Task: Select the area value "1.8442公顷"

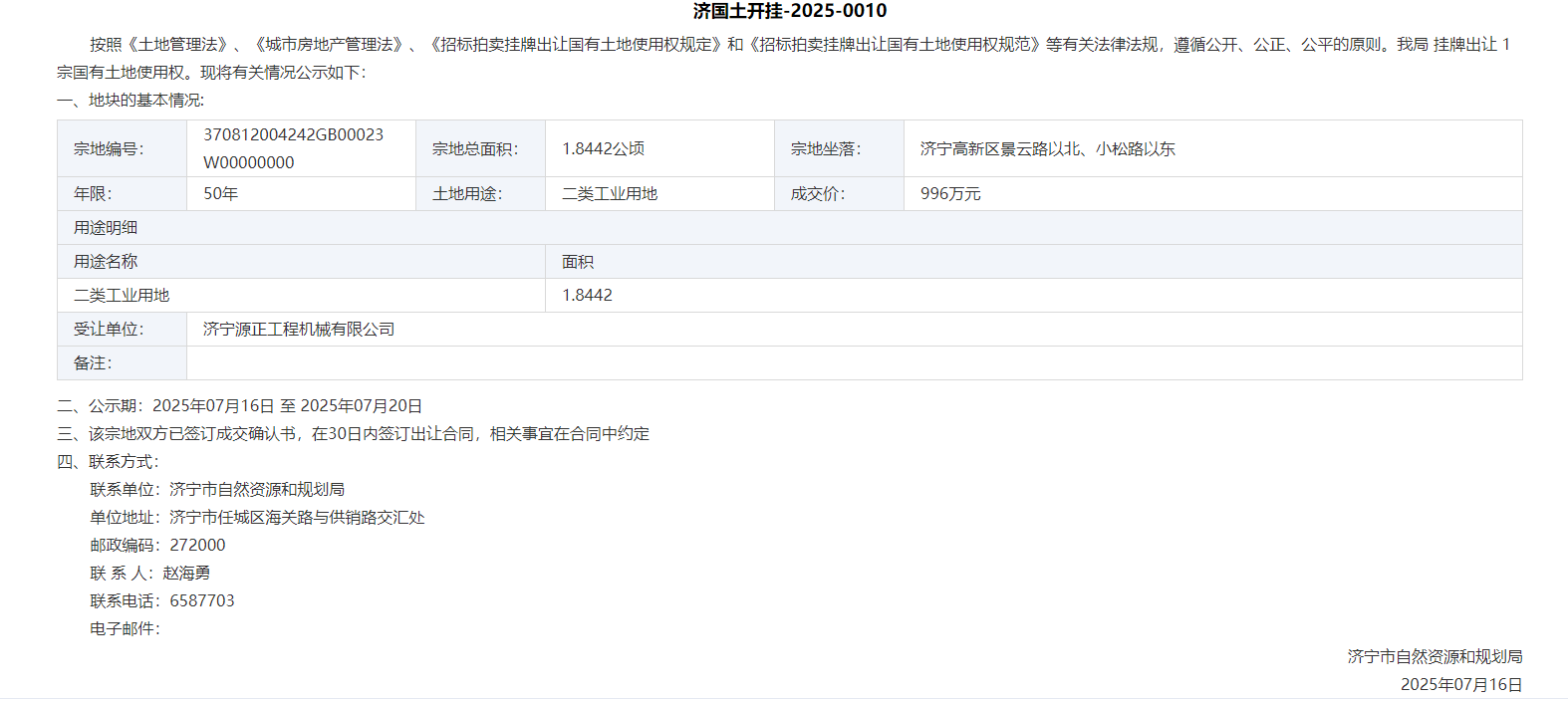Action: click(x=604, y=149)
